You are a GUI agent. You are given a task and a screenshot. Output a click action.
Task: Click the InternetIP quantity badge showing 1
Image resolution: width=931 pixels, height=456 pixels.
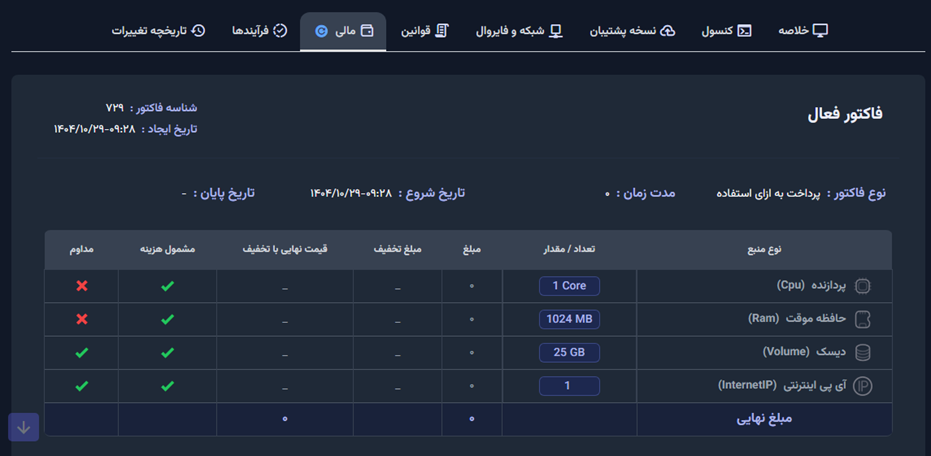569,386
